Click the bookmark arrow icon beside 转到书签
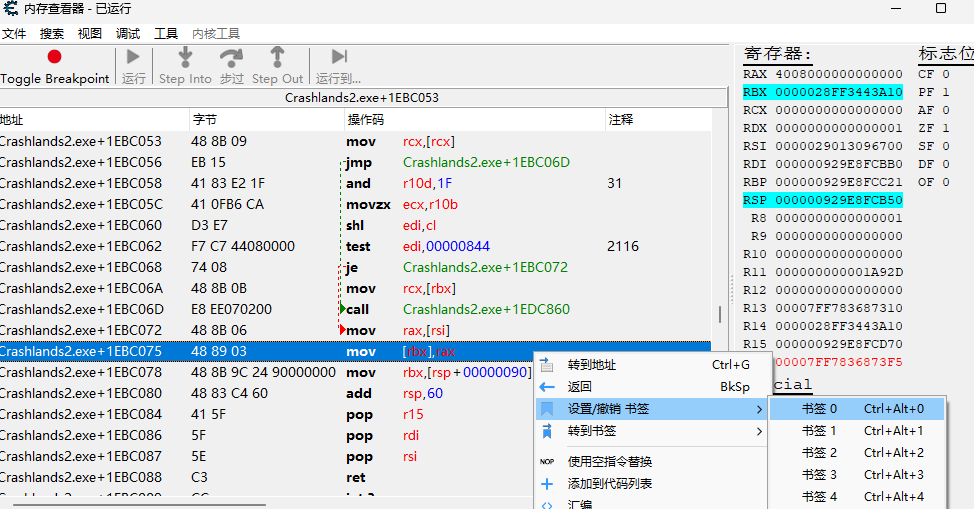This screenshot has height=509, width=974. coord(547,431)
